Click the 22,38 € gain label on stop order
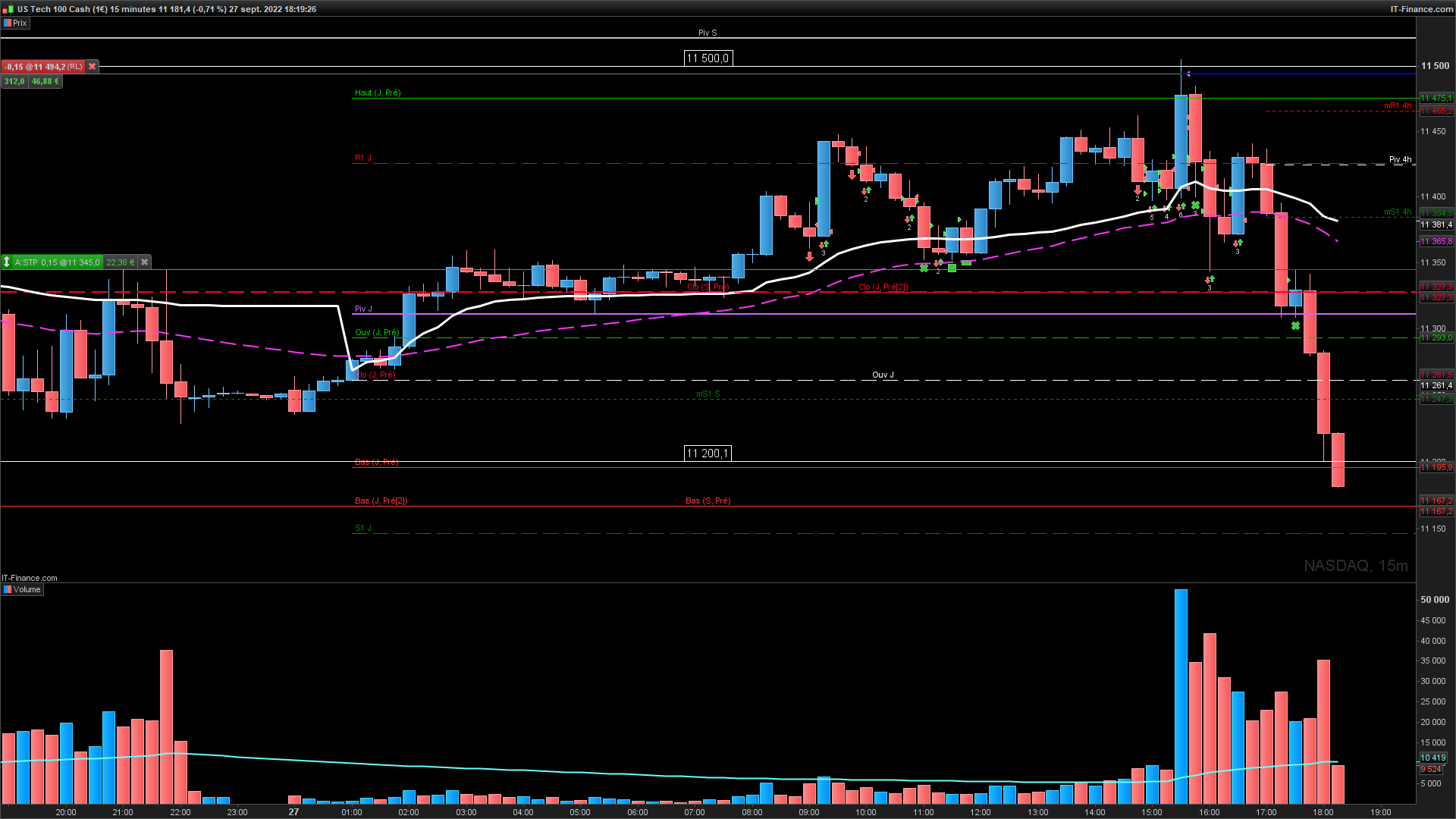Screen dimensions: 1456x819 120,262
